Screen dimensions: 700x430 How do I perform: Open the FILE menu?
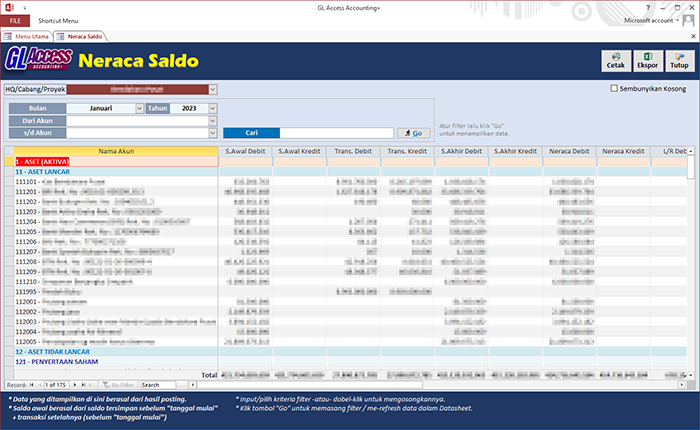coord(15,20)
